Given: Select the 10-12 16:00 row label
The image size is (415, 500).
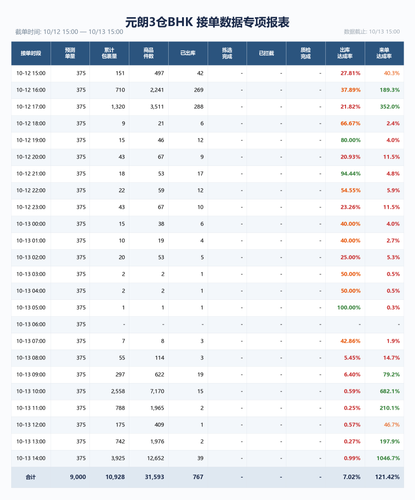Looking at the screenshot, I should [31, 90].
